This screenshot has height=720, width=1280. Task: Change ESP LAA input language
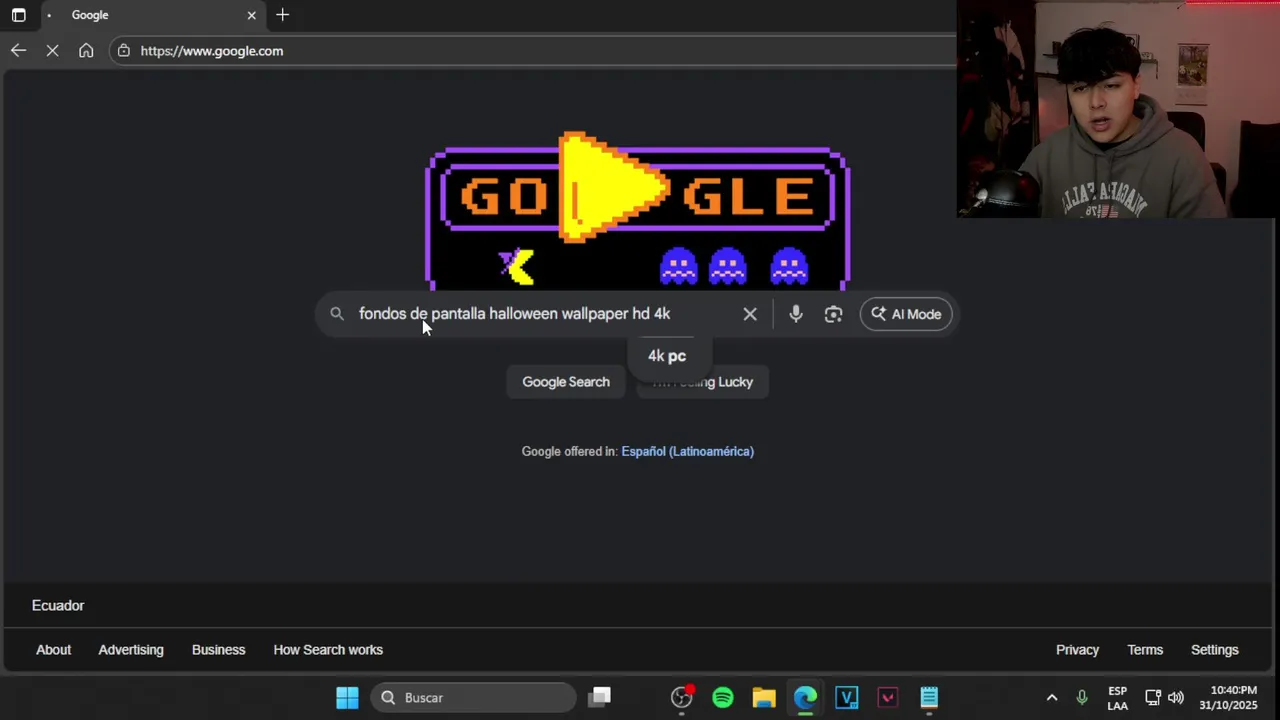pyautogui.click(x=1118, y=698)
